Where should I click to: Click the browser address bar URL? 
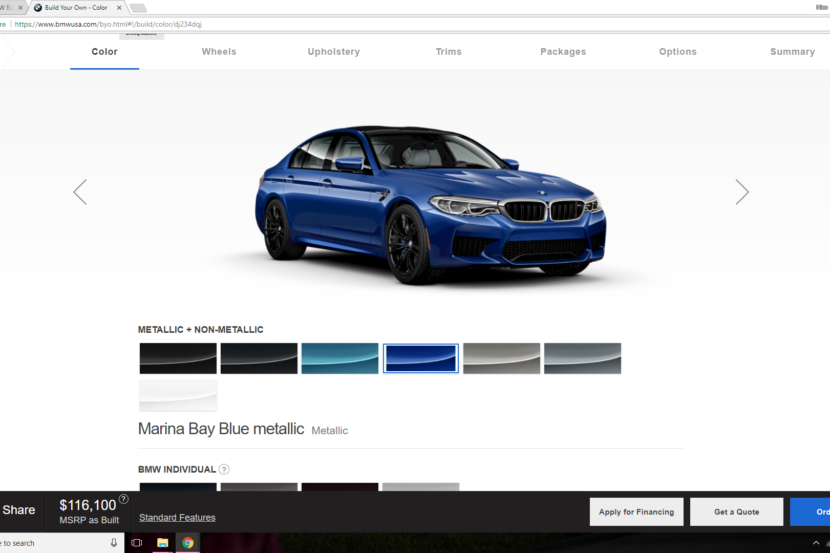pos(108,24)
